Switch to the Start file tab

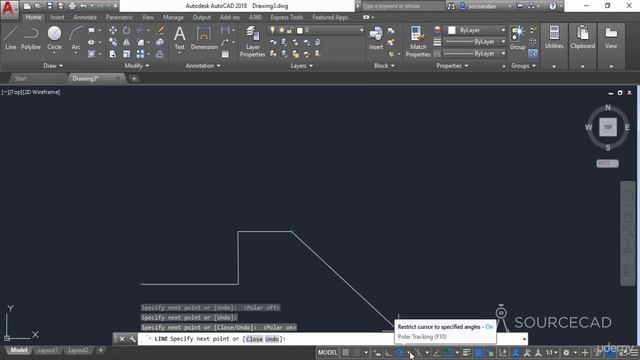[x=20, y=78]
